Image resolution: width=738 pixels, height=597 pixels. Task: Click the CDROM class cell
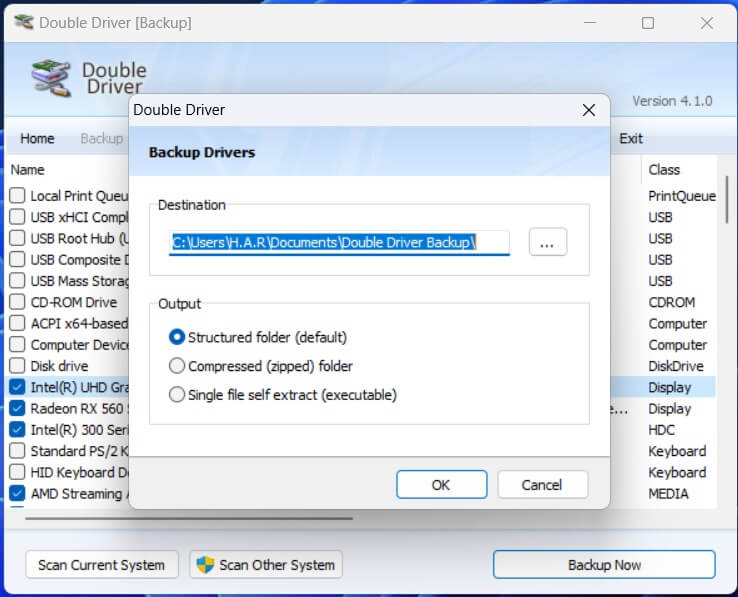(672, 302)
